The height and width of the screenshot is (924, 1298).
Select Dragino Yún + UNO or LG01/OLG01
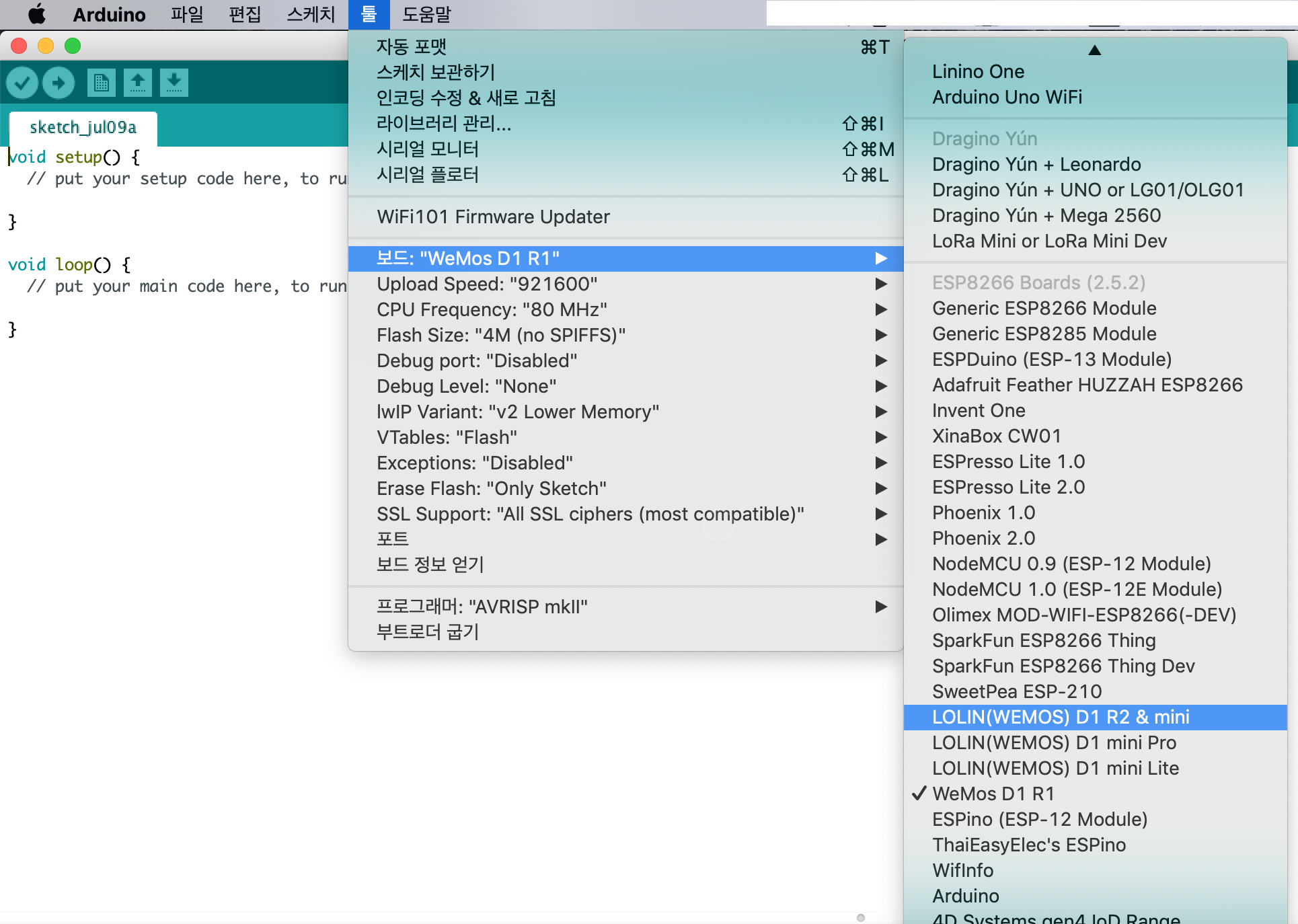1095,190
